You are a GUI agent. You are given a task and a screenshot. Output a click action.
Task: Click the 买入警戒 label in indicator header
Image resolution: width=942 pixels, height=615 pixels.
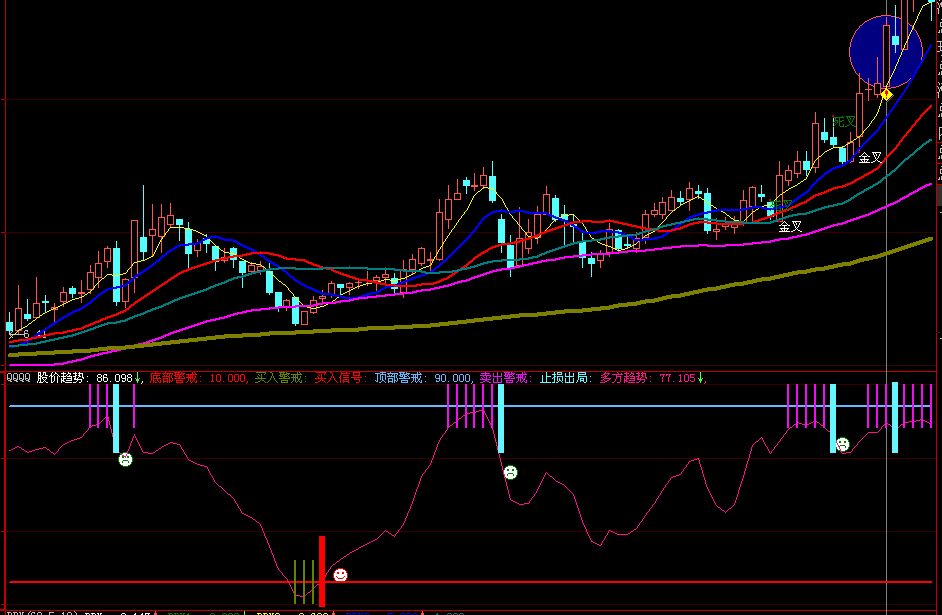click(279, 378)
